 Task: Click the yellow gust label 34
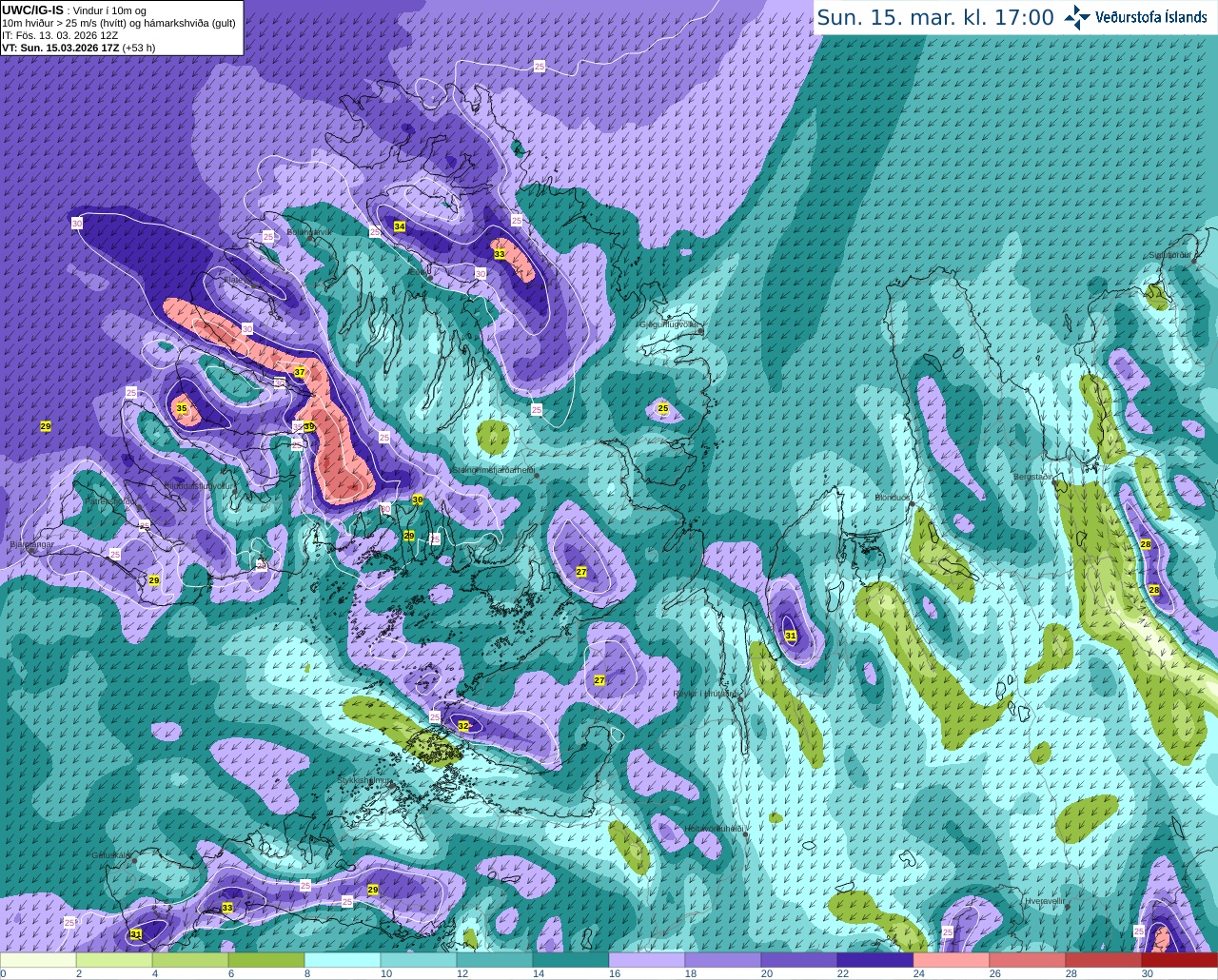click(400, 226)
